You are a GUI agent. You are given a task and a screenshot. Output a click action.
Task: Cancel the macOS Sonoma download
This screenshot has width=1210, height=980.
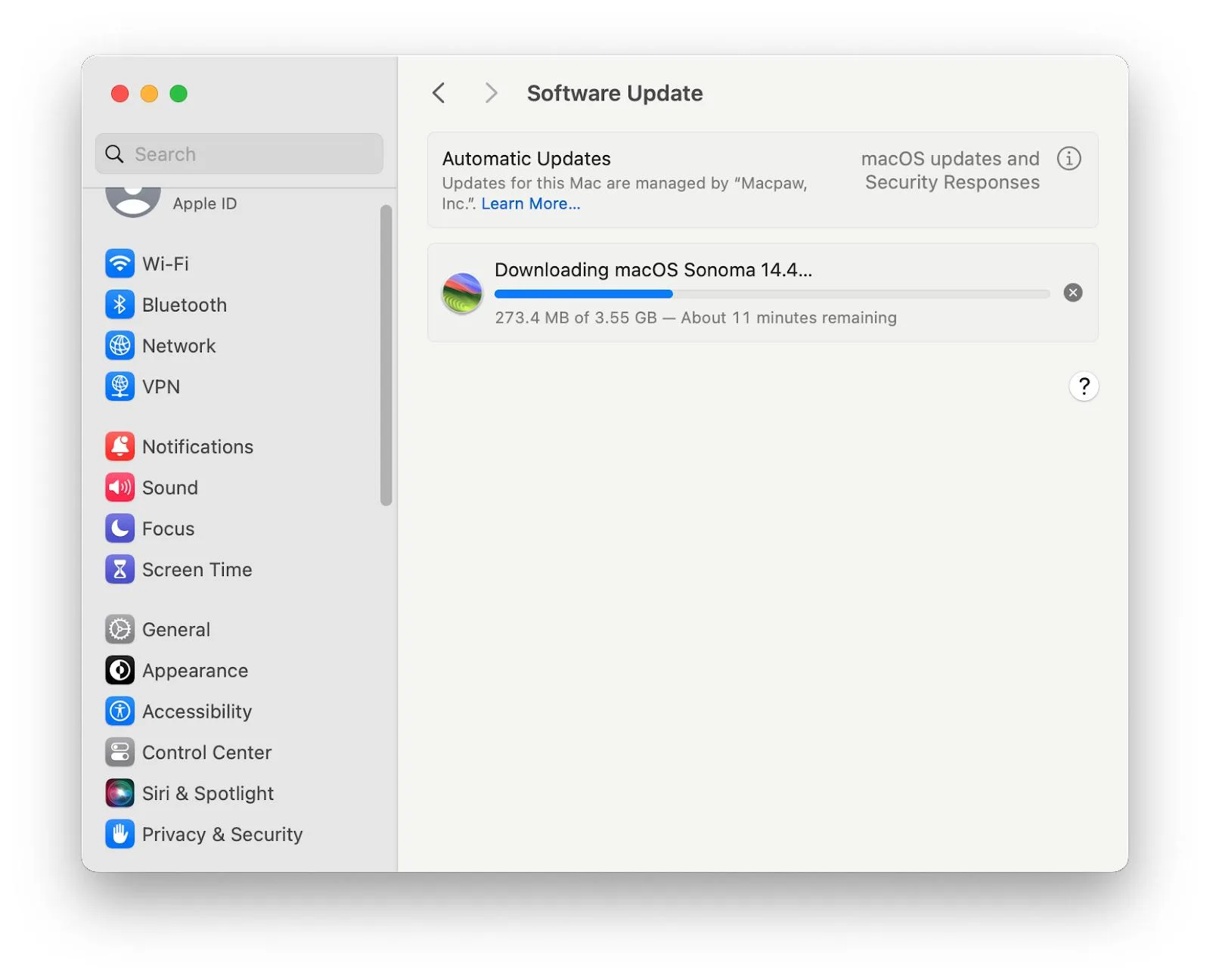pos(1072,293)
